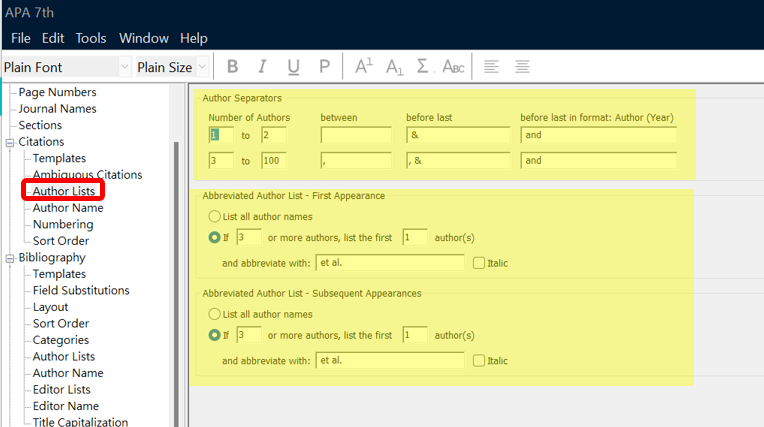Collapse the Bibliography tree node
Viewport: 764px width, 427px height.
[x=10, y=258]
